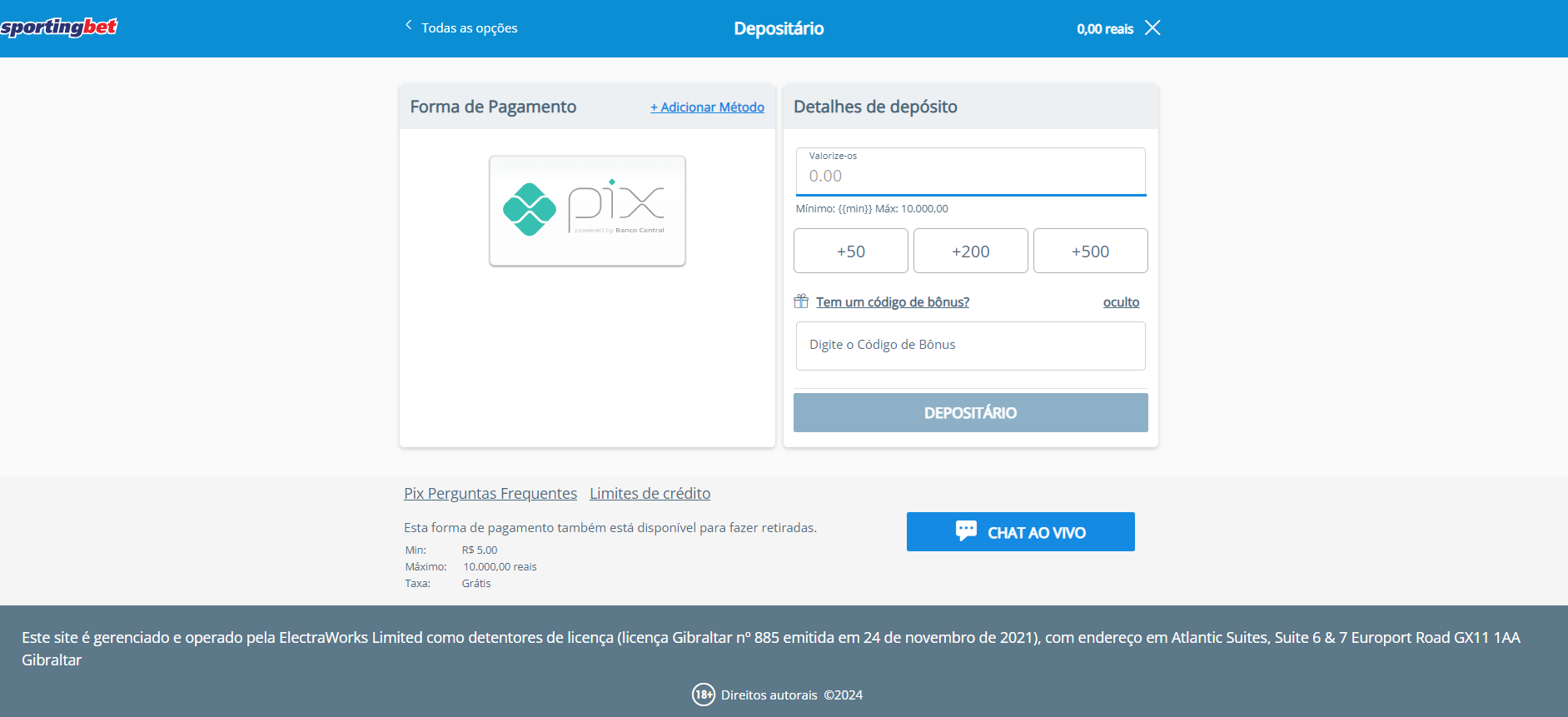Click the Grátis fee value
Image resolution: width=1568 pixels, height=717 pixels.
click(x=476, y=583)
